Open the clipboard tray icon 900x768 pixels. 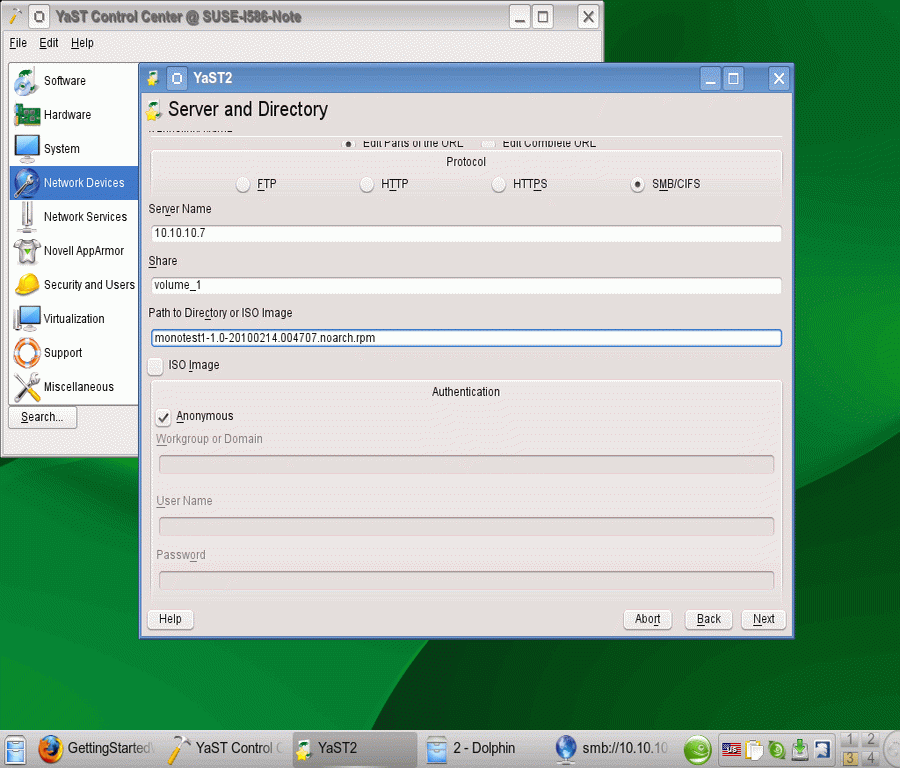tap(754, 750)
